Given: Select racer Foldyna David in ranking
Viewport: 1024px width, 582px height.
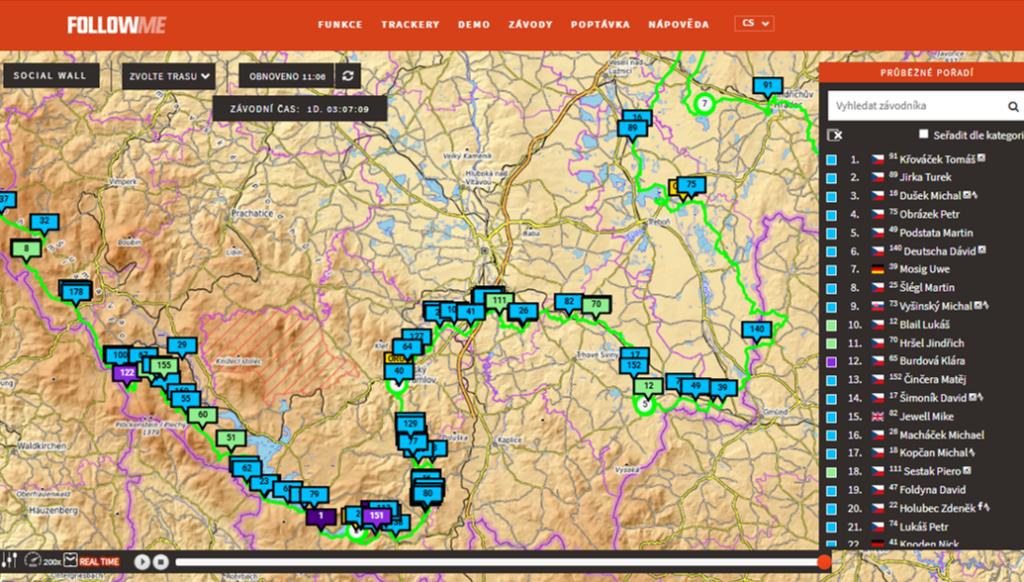Looking at the screenshot, I should [932, 490].
